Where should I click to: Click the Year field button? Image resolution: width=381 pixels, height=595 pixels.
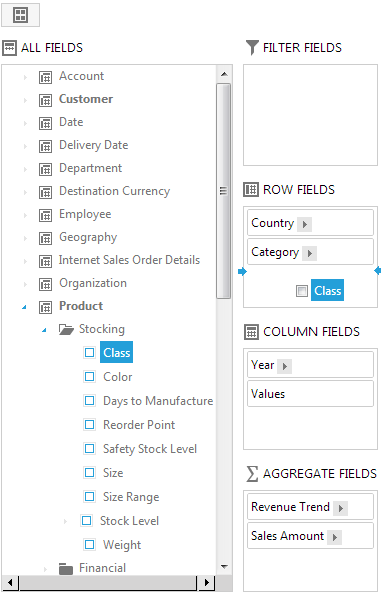pyautogui.click(x=310, y=365)
